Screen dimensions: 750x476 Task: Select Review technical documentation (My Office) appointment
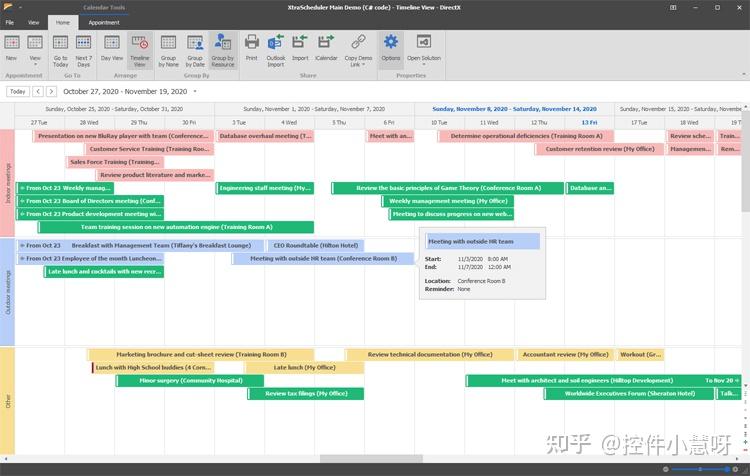coord(430,354)
